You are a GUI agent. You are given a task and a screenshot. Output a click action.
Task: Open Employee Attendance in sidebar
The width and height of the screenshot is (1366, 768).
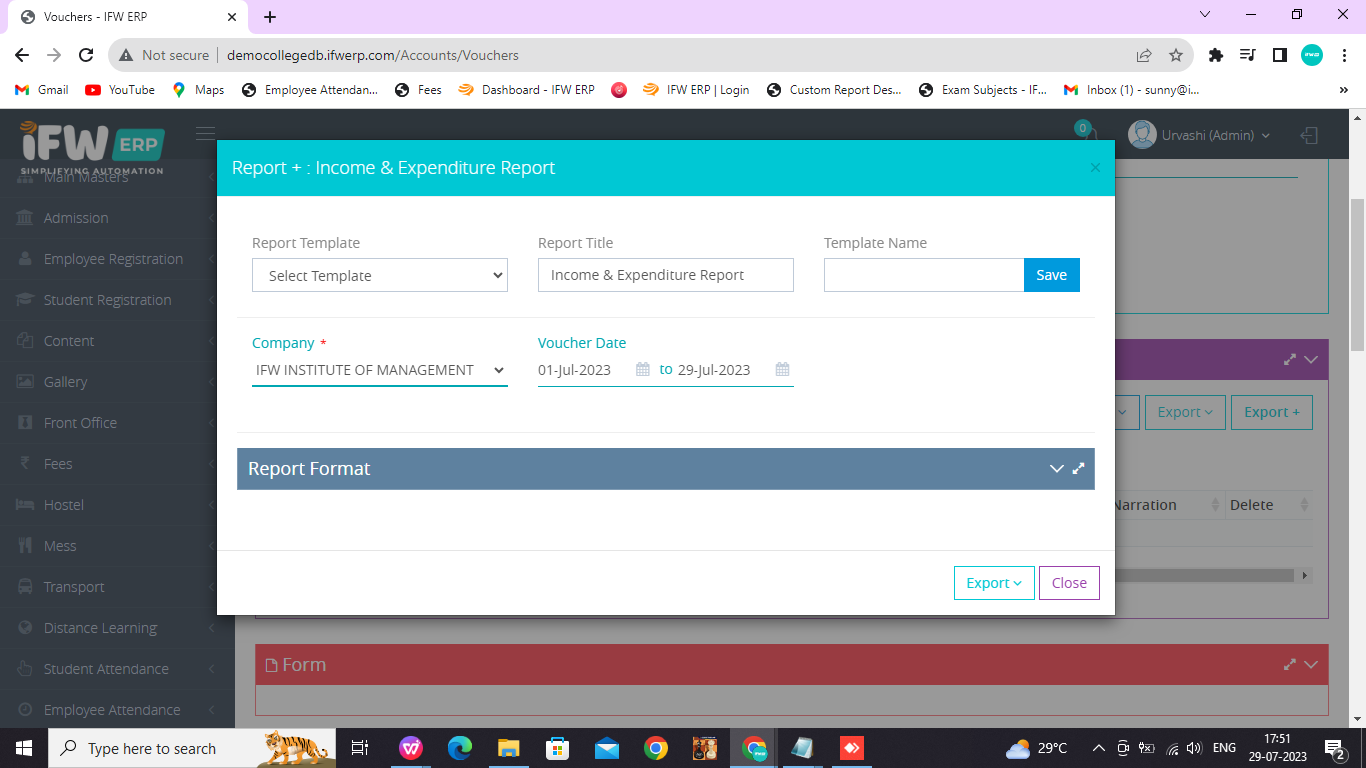117,710
